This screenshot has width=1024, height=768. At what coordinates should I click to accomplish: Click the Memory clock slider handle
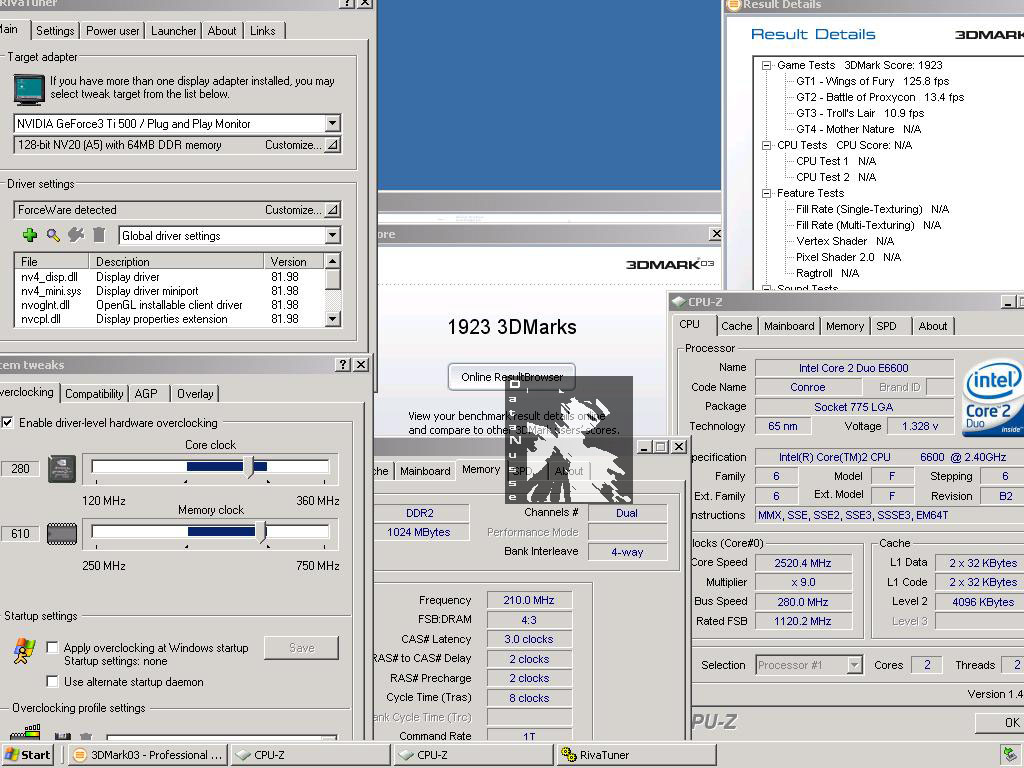(263, 532)
